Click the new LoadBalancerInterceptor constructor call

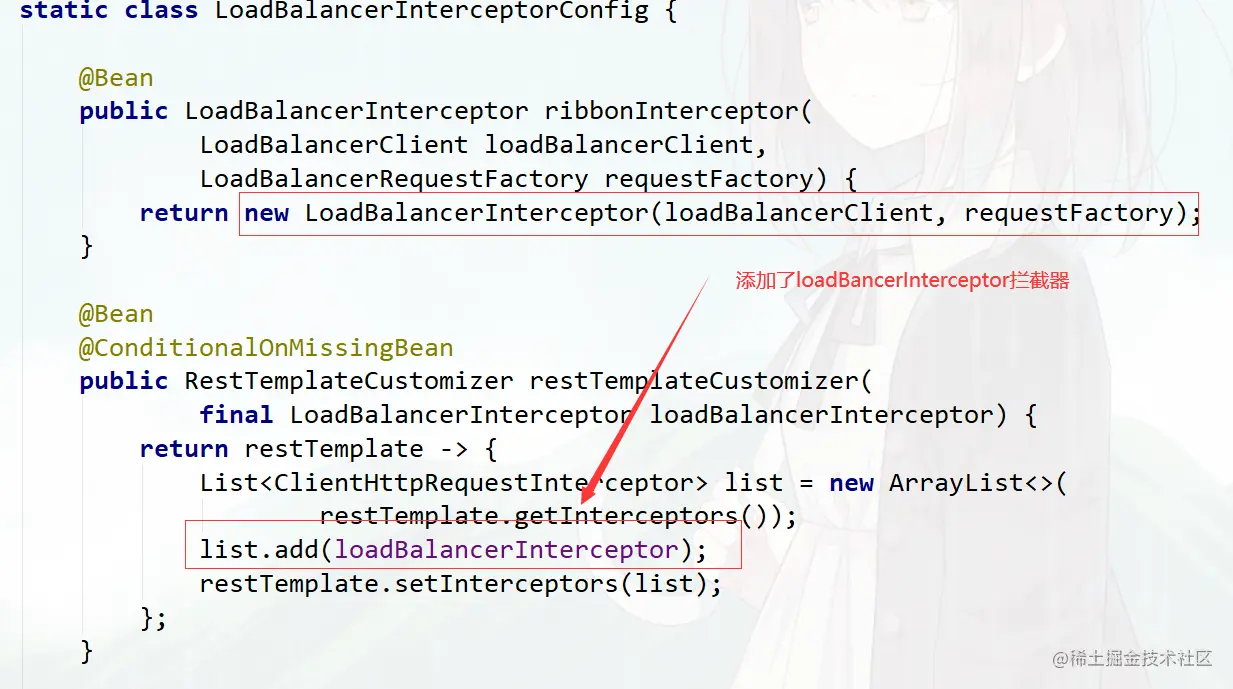pos(722,213)
